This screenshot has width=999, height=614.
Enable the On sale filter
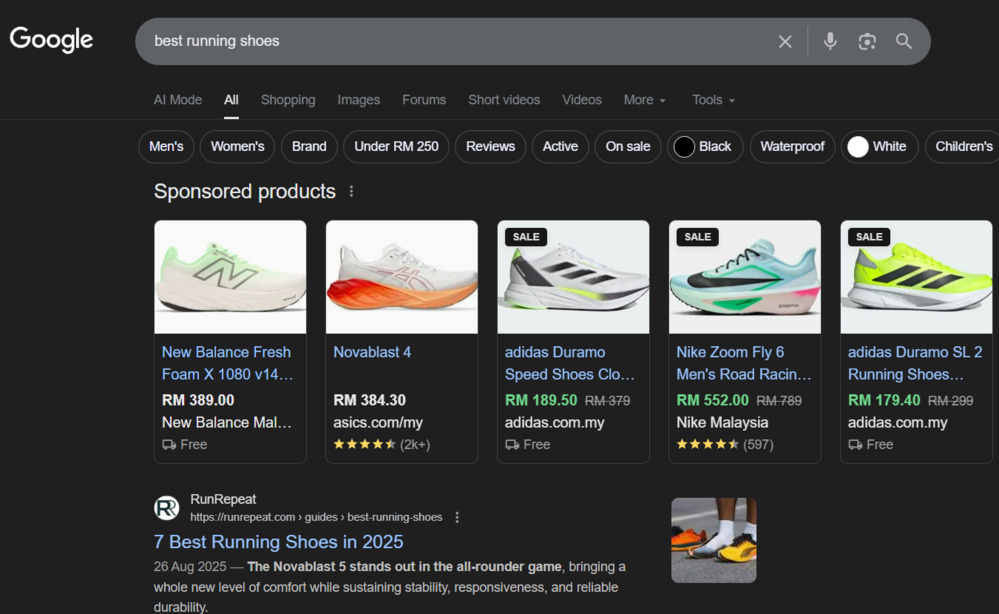coord(627,146)
